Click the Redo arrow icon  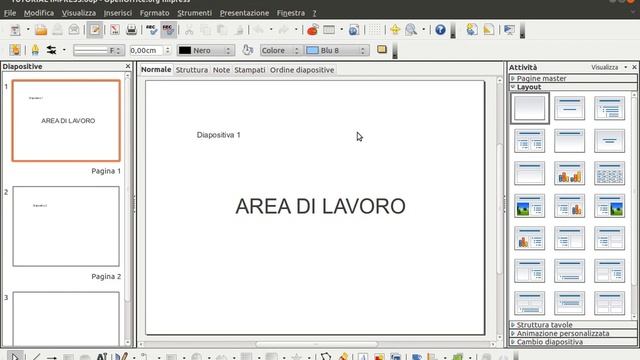click(x=283, y=30)
